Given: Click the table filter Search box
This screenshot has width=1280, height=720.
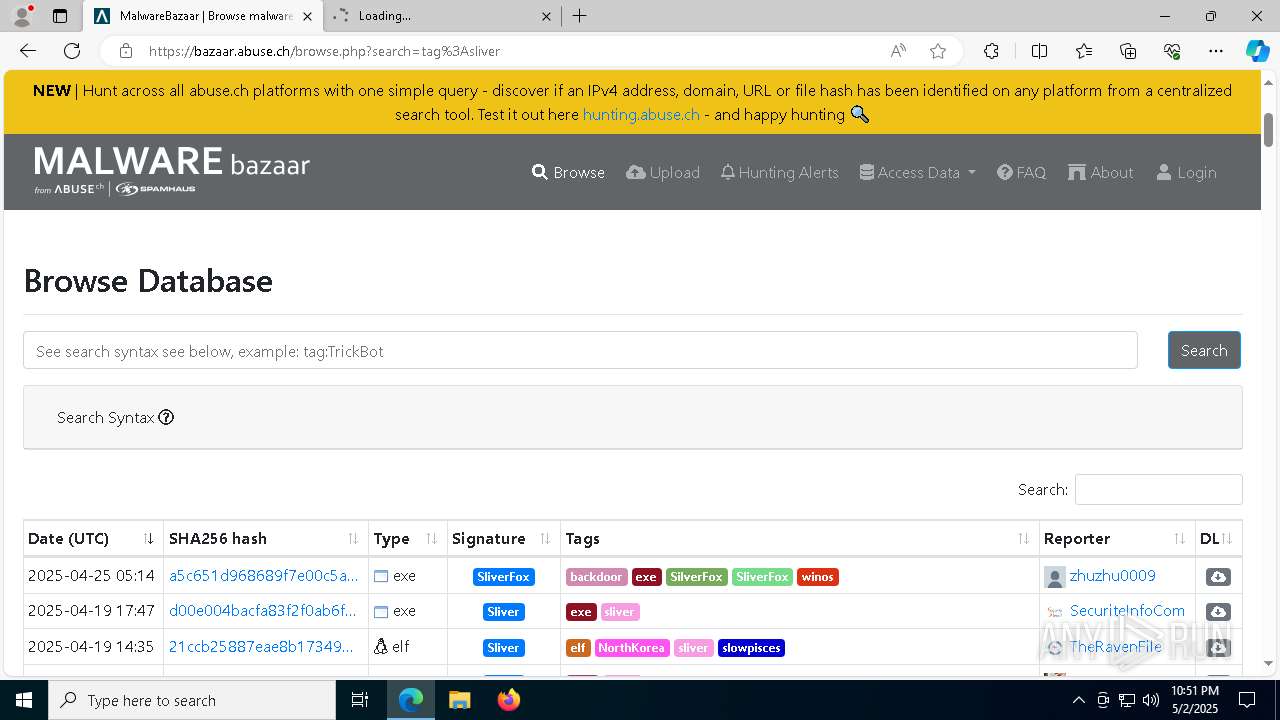Looking at the screenshot, I should coord(1158,489).
